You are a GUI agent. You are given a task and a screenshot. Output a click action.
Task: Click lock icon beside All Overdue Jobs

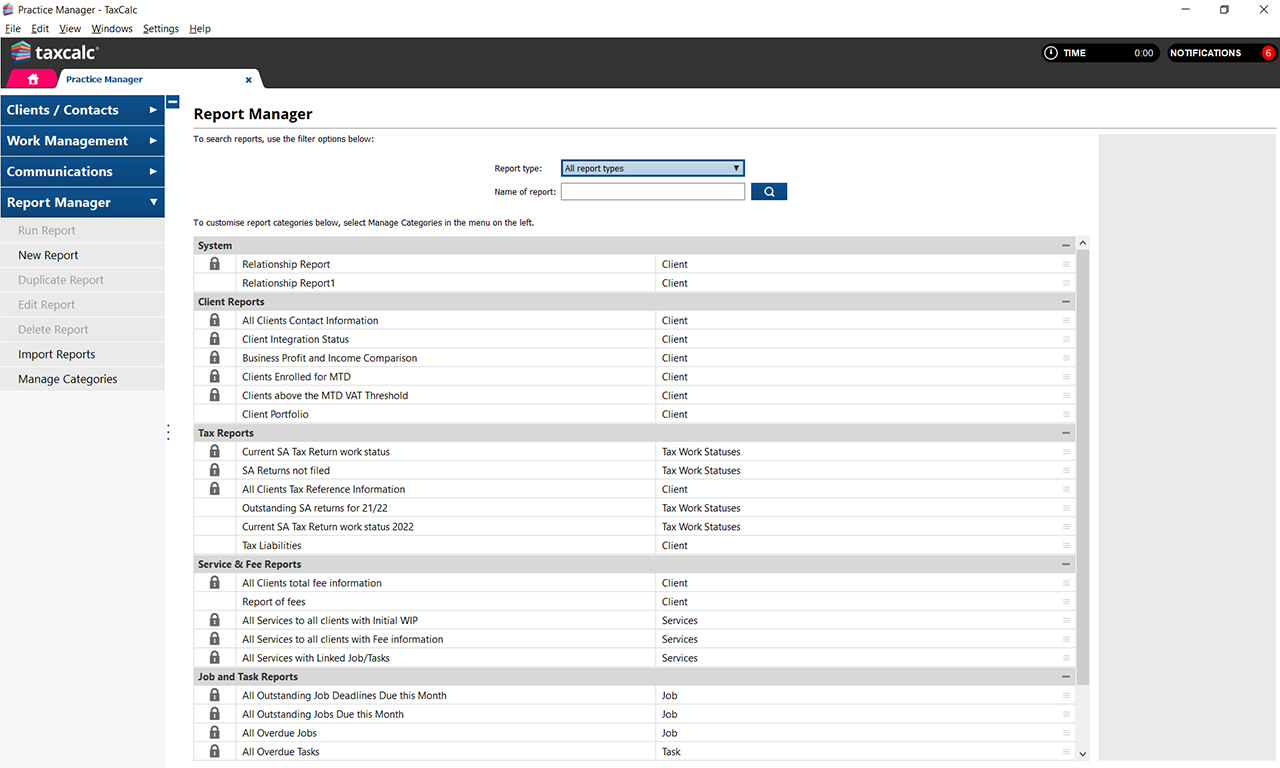point(214,733)
